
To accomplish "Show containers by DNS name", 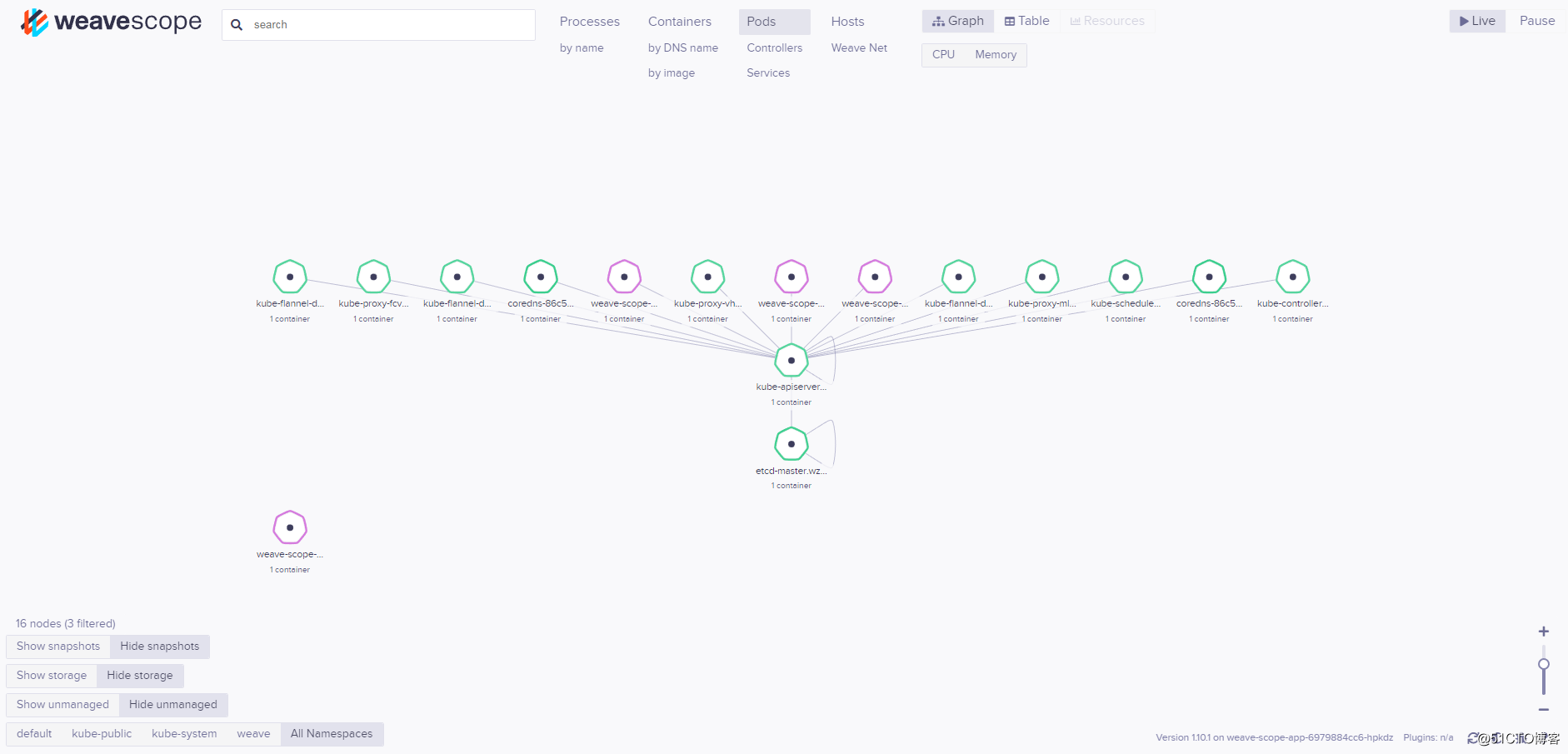I will [683, 48].
